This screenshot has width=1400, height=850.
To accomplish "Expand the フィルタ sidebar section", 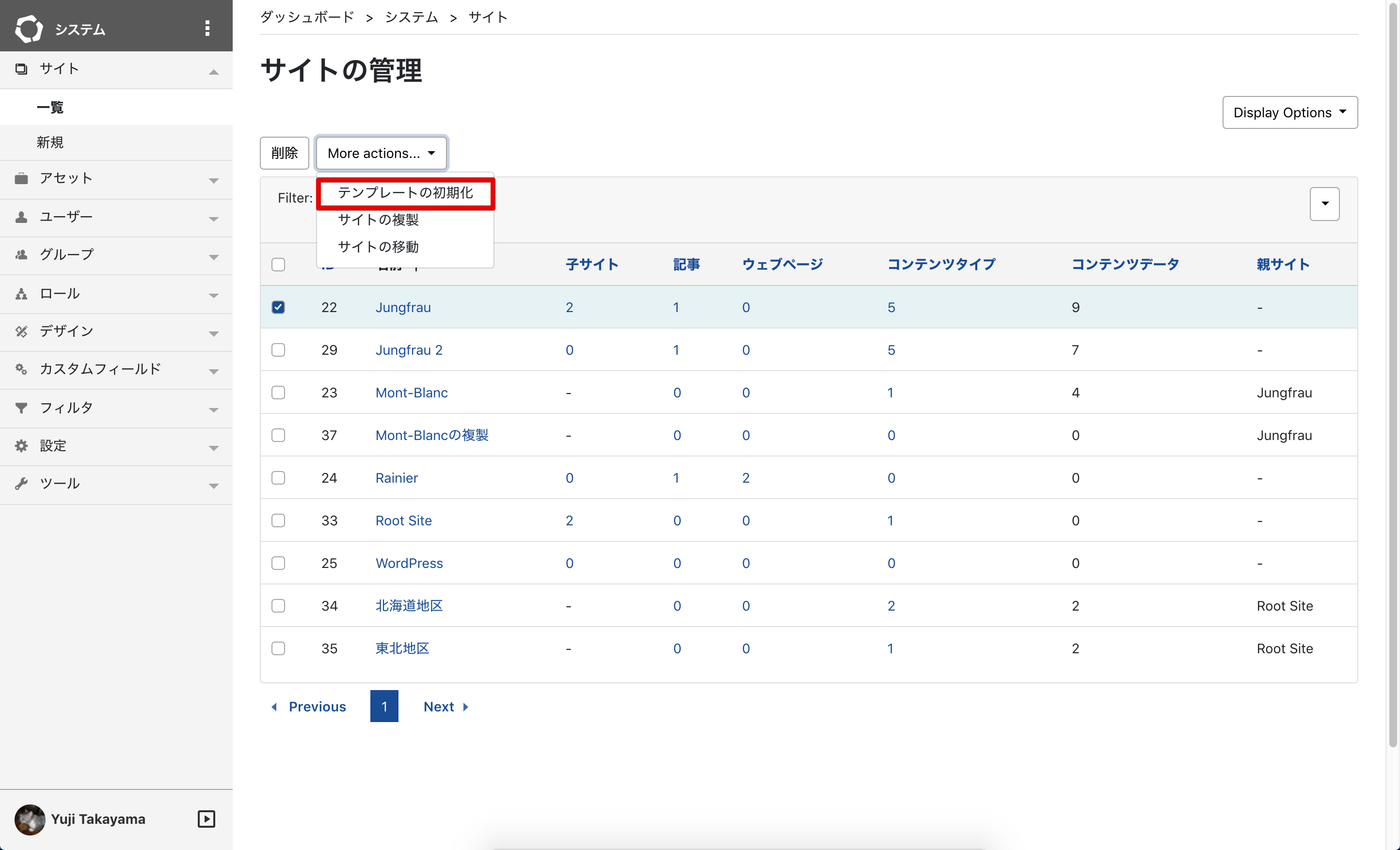I will tap(214, 409).
